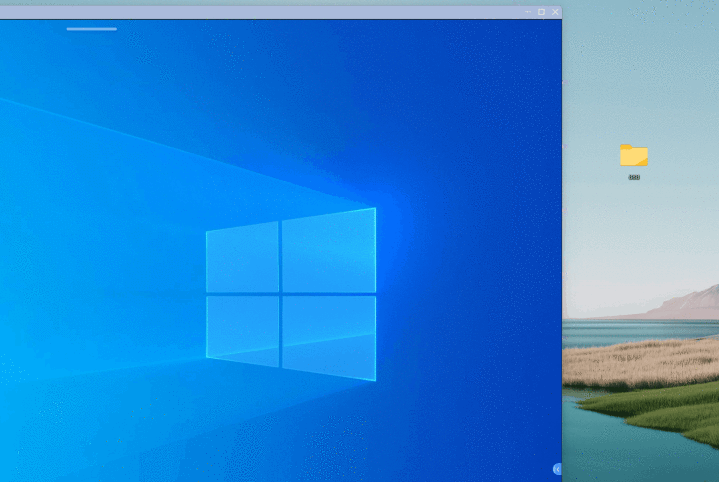719x482 pixels.
Task: Click the small handle bar near the window top
Action: (92, 29)
